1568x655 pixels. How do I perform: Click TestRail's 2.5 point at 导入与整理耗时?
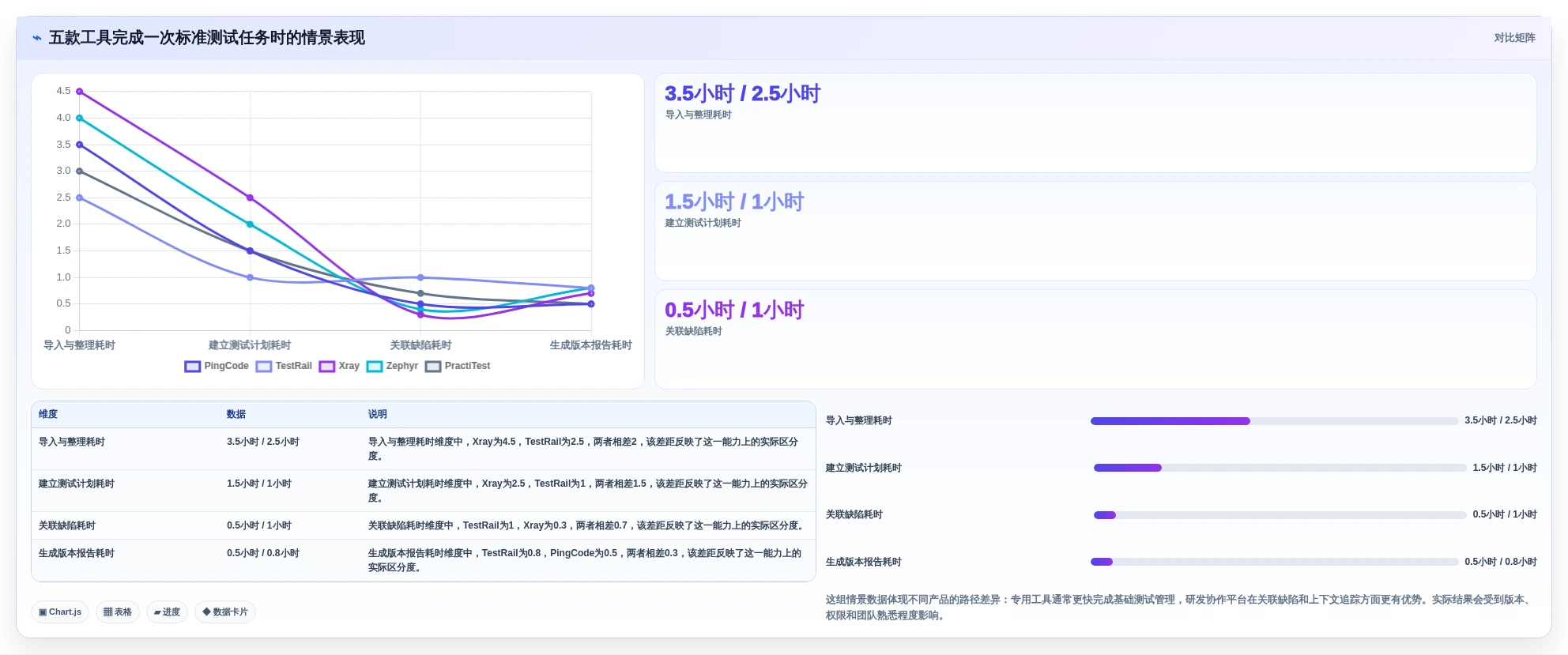[80, 198]
